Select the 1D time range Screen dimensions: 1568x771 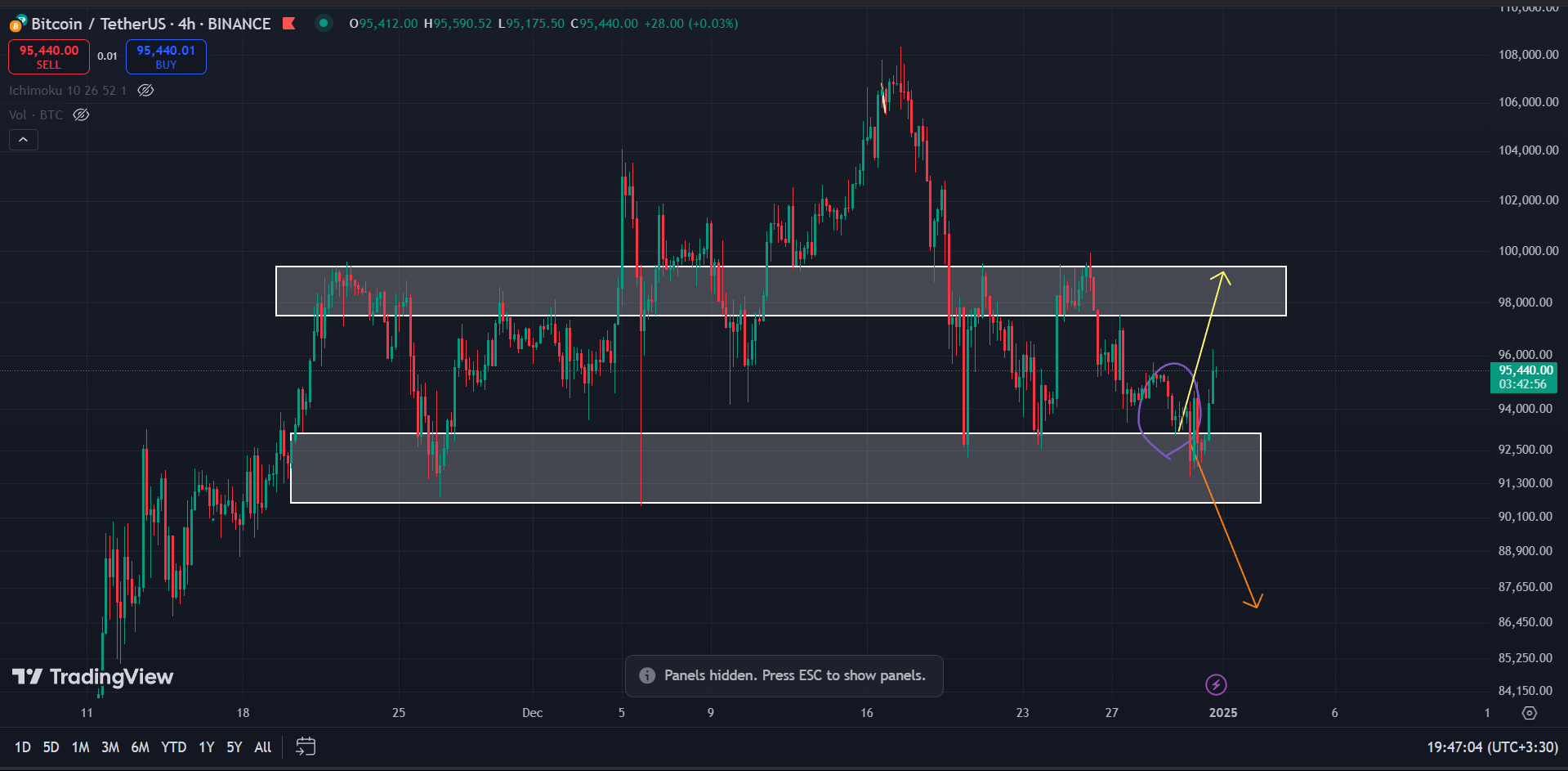23,746
